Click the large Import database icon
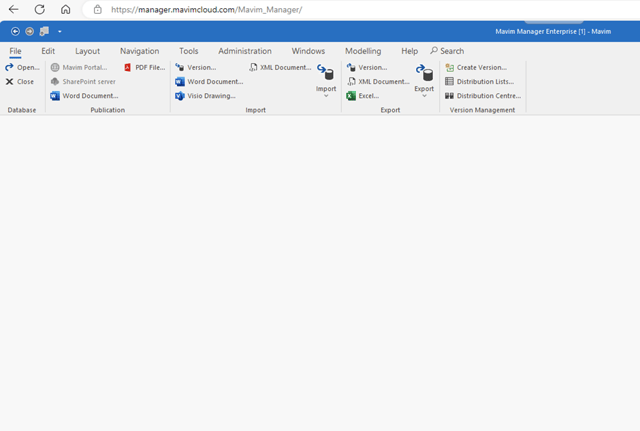640x431 pixels. pyautogui.click(x=325, y=73)
